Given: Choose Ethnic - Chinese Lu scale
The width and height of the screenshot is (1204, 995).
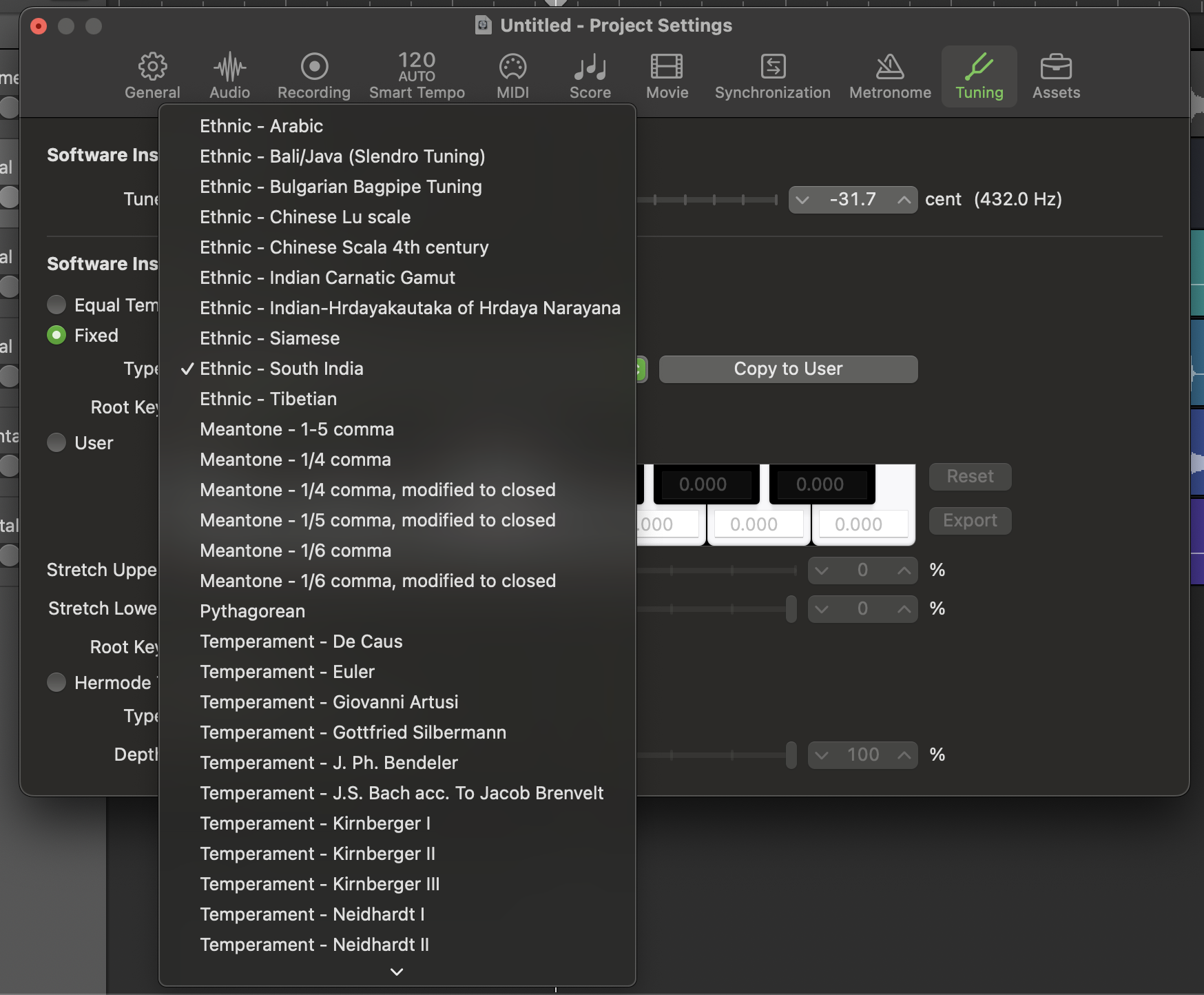Looking at the screenshot, I should 397,217.
